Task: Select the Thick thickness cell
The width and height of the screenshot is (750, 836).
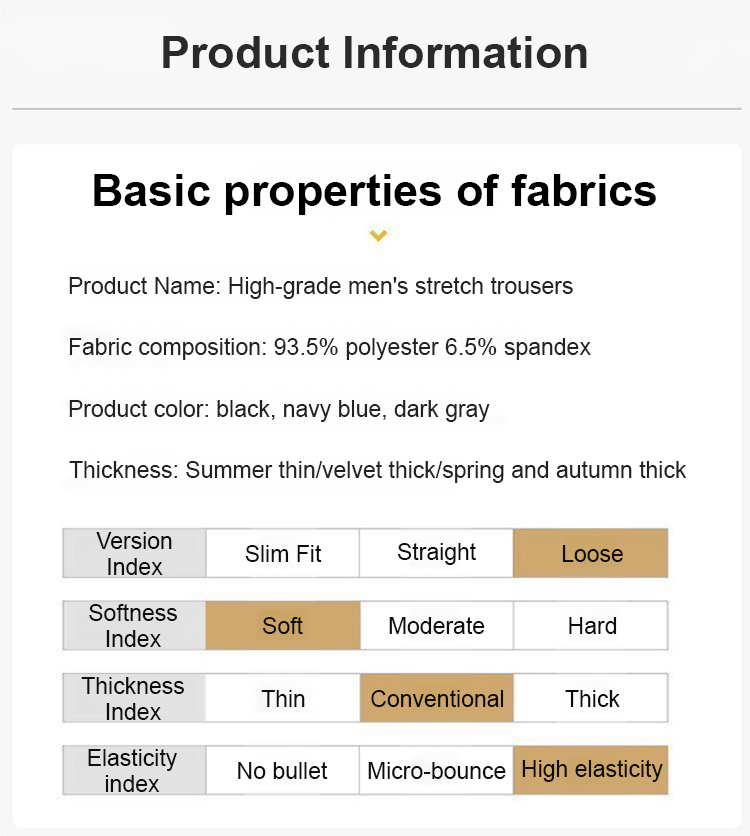Action: tap(591, 698)
